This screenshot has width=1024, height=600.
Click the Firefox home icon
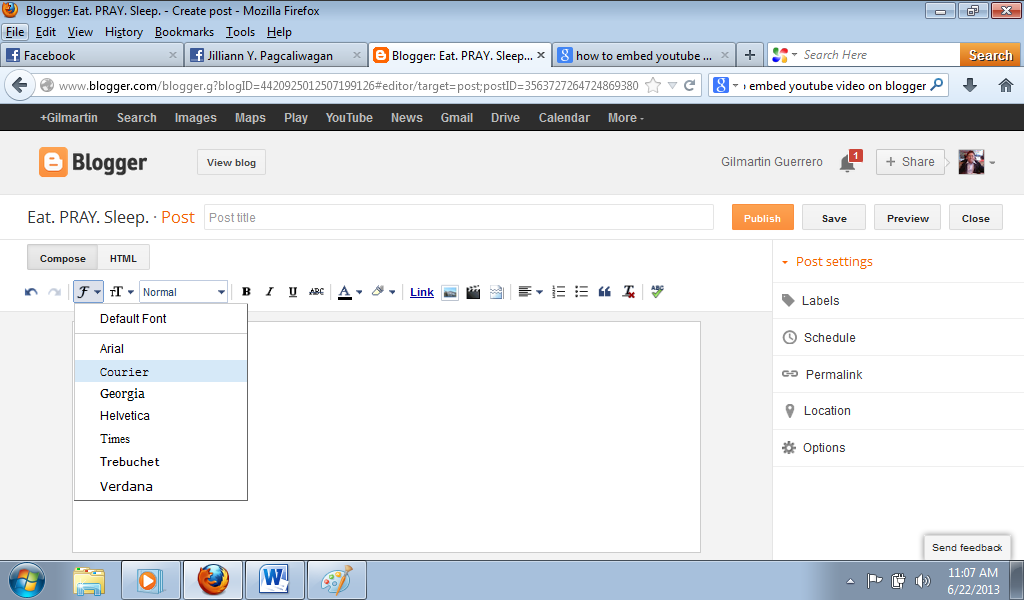tap(1006, 85)
